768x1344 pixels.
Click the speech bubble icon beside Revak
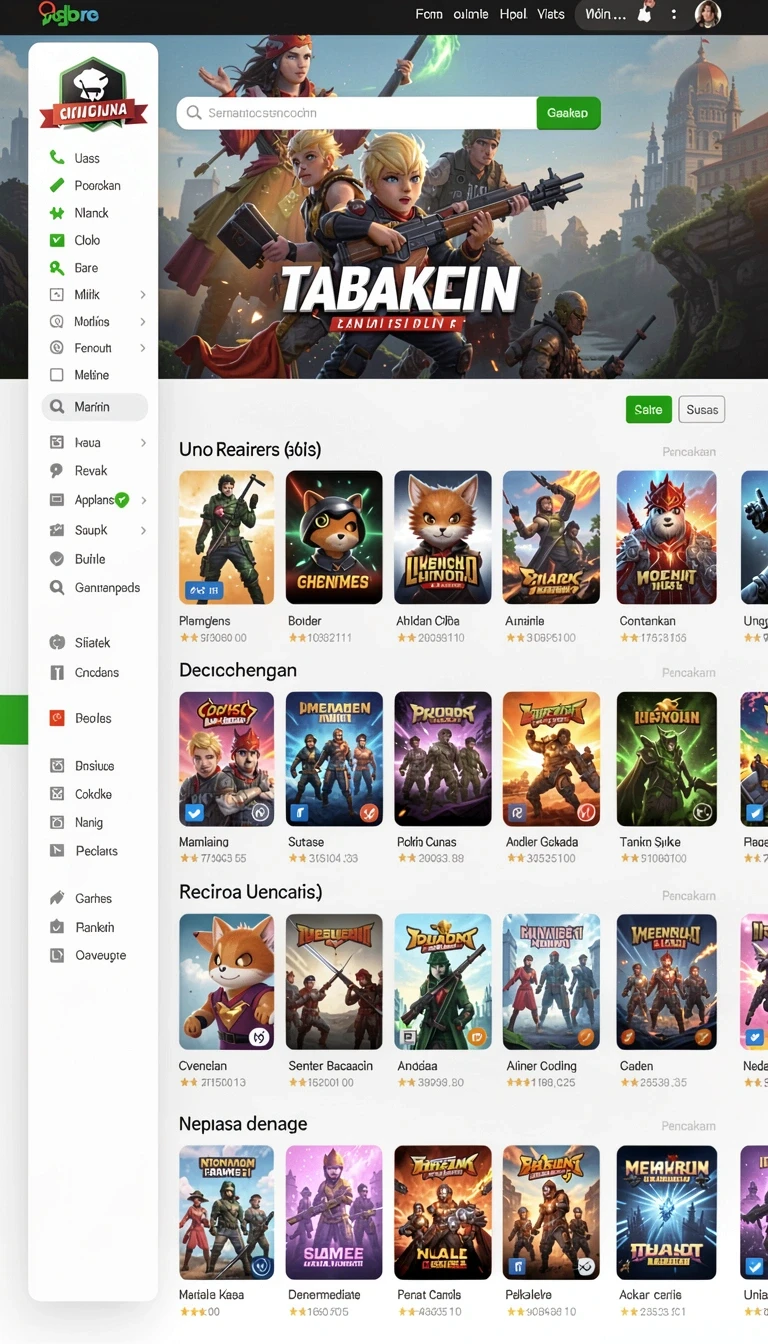pos(56,470)
